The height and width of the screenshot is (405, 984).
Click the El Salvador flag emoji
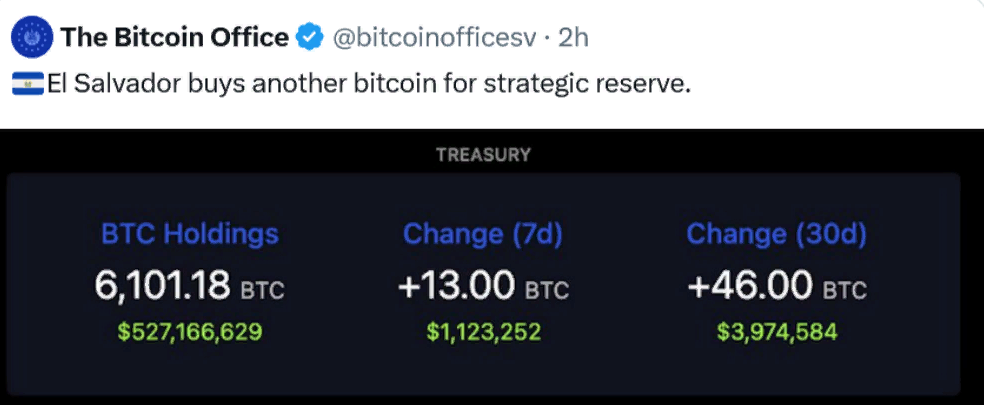pos(28,84)
